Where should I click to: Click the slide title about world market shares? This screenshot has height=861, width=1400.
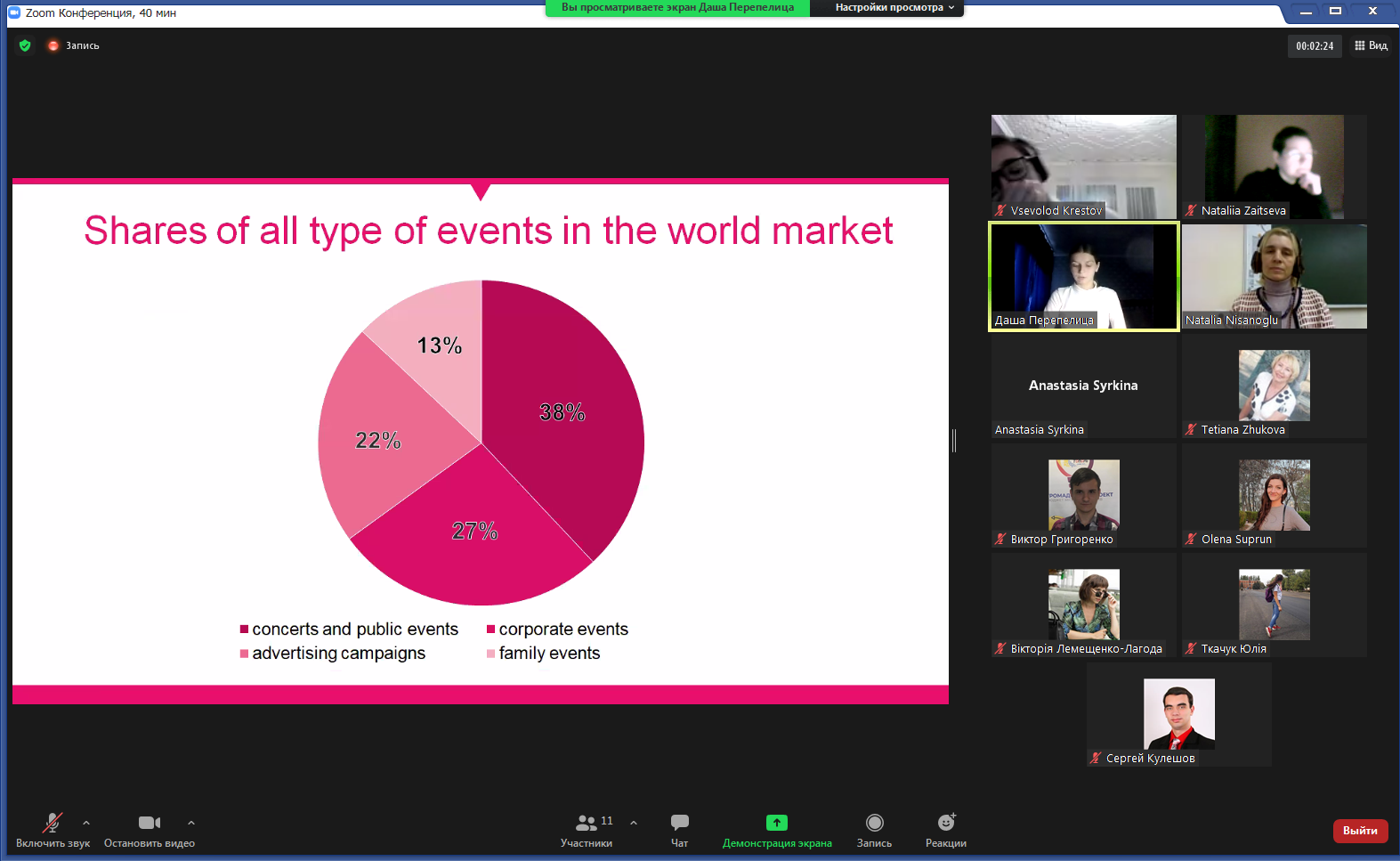pyautogui.click(x=489, y=231)
